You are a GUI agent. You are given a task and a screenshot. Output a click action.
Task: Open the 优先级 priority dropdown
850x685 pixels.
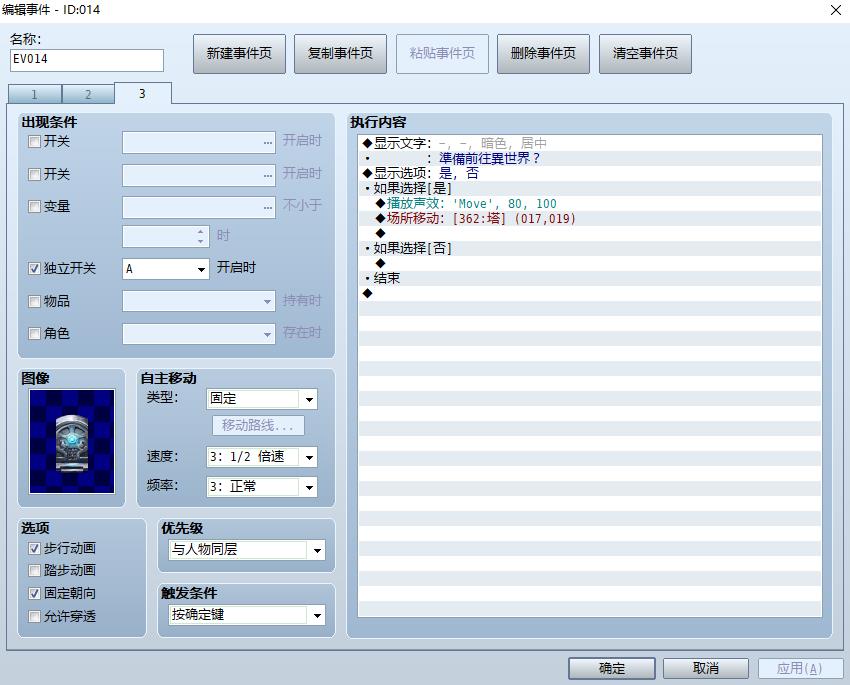[x=247, y=550]
